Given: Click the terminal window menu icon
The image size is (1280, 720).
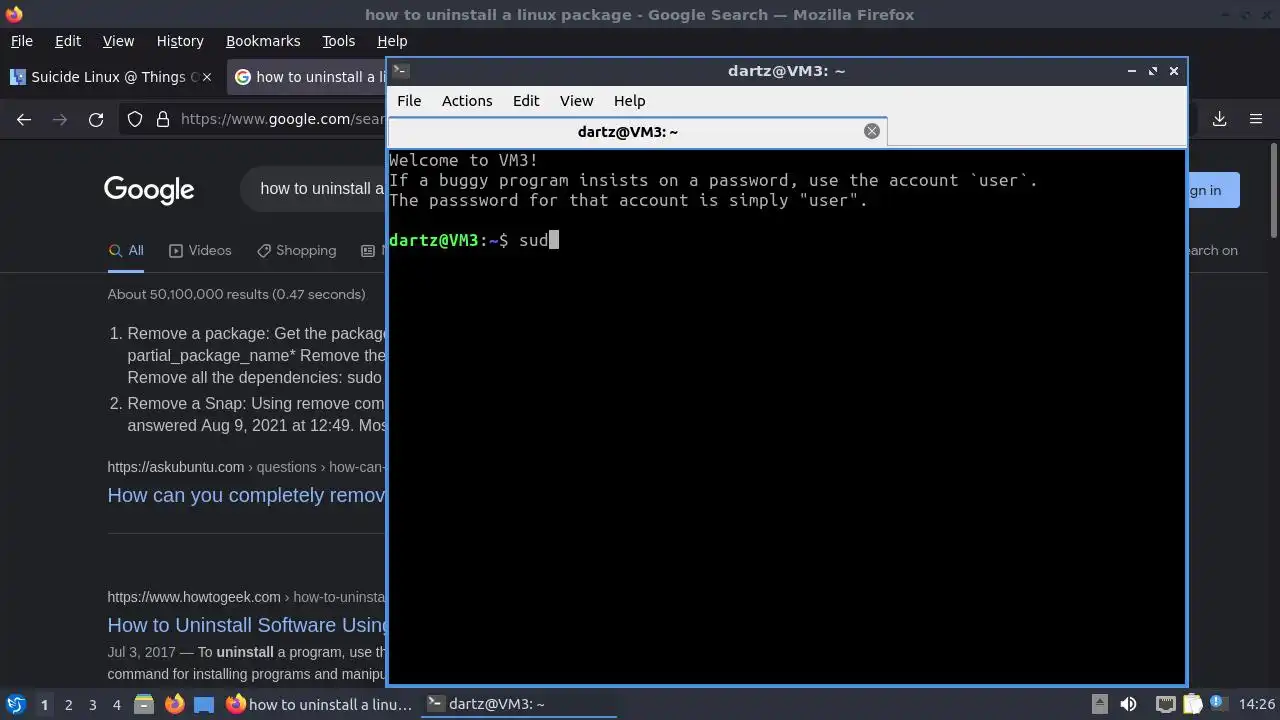Looking at the screenshot, I should (400, 71).
